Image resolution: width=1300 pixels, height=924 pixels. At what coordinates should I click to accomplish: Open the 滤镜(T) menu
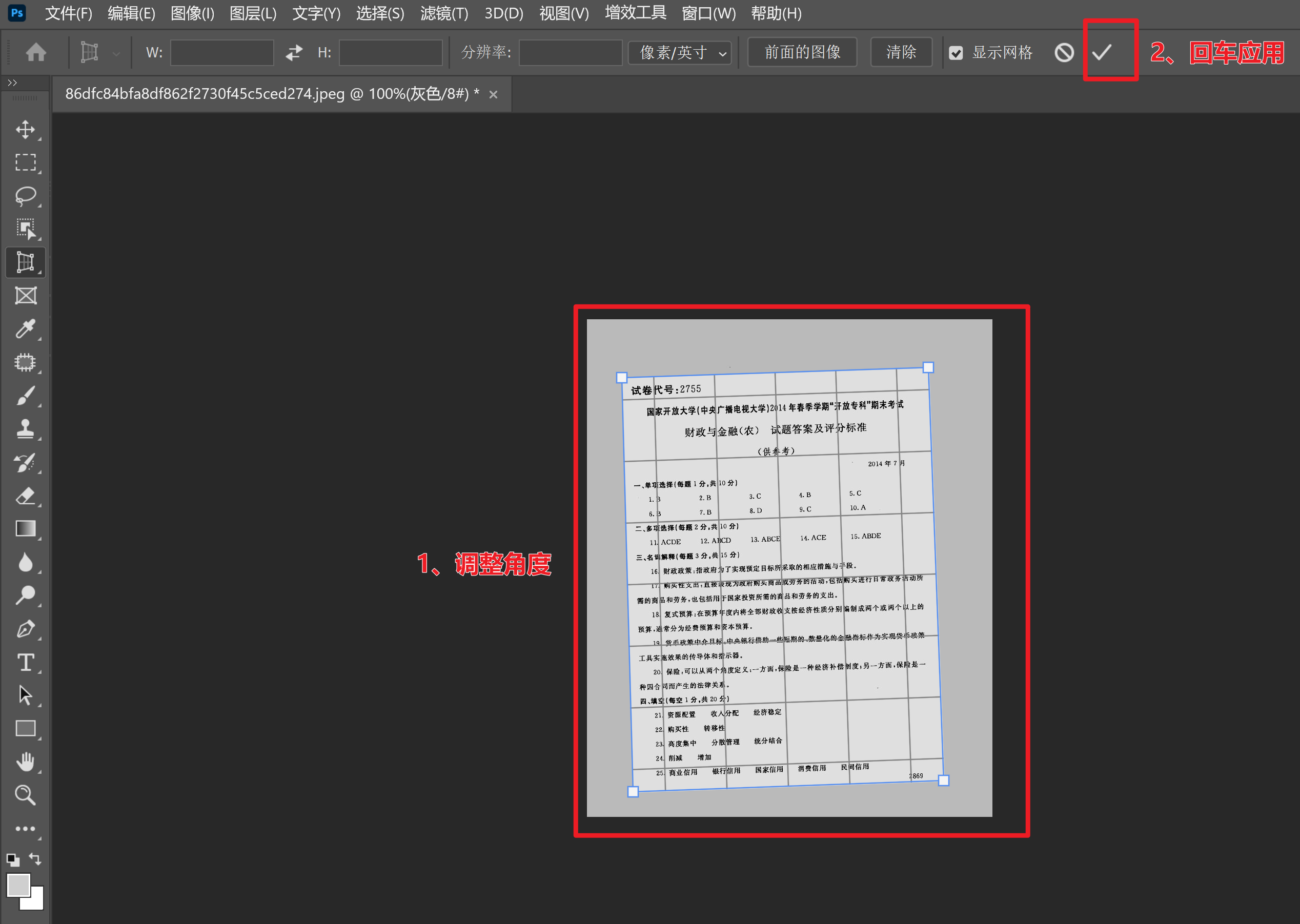click(444, 13)
